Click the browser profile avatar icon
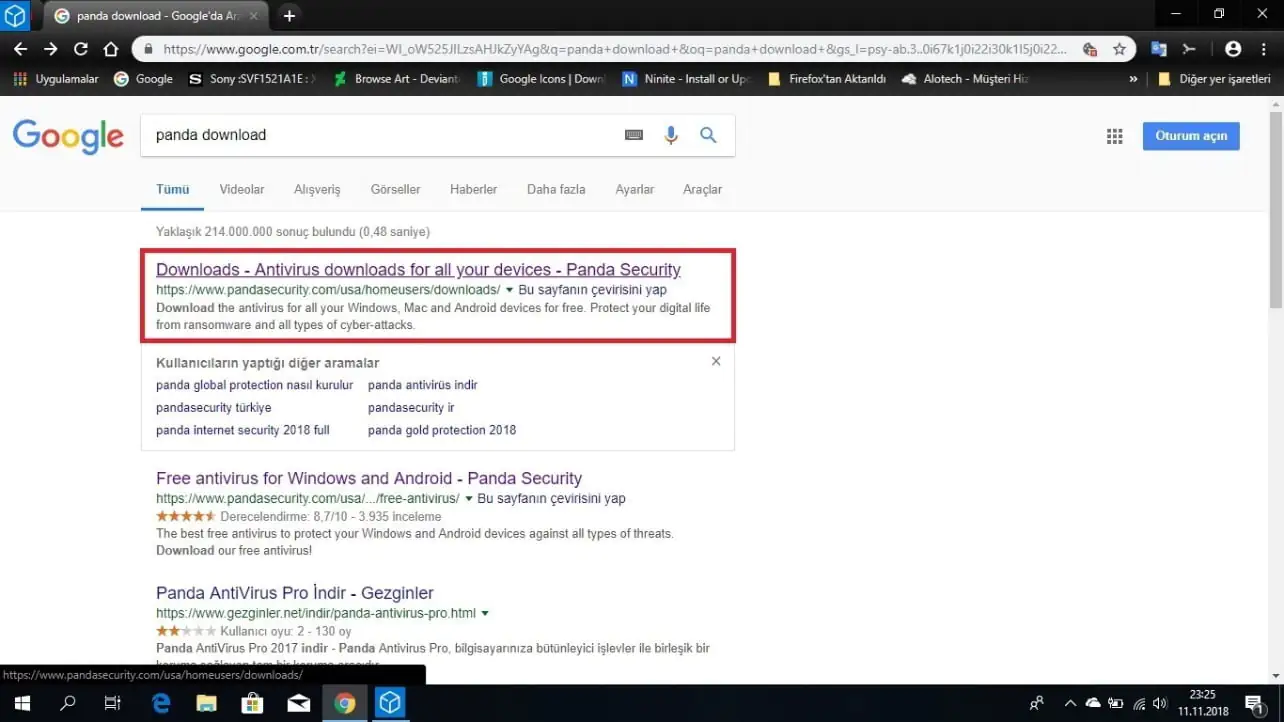This screenshot has height=722, width=1284. pyautogui.click(x=1233, y=47)
